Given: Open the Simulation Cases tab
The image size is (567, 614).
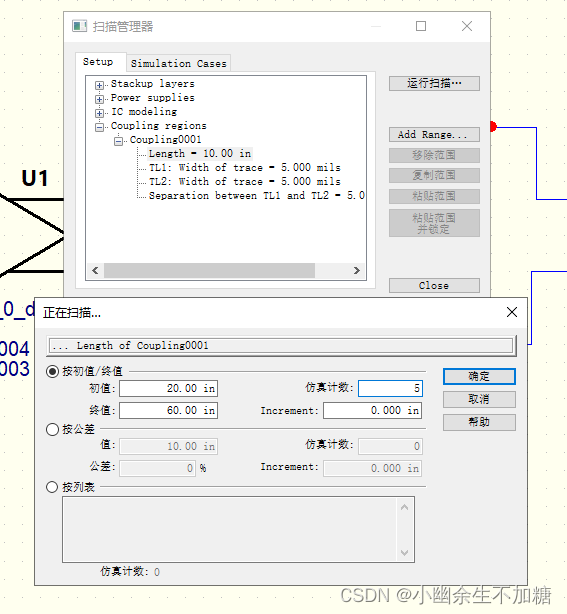Looking at the screenshot, I should pyautogui.click(x=179, y=63).
